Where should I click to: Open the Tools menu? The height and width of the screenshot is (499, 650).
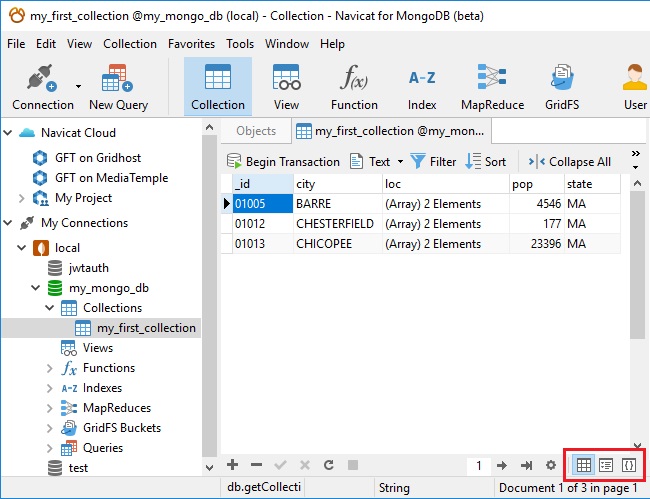240,44
